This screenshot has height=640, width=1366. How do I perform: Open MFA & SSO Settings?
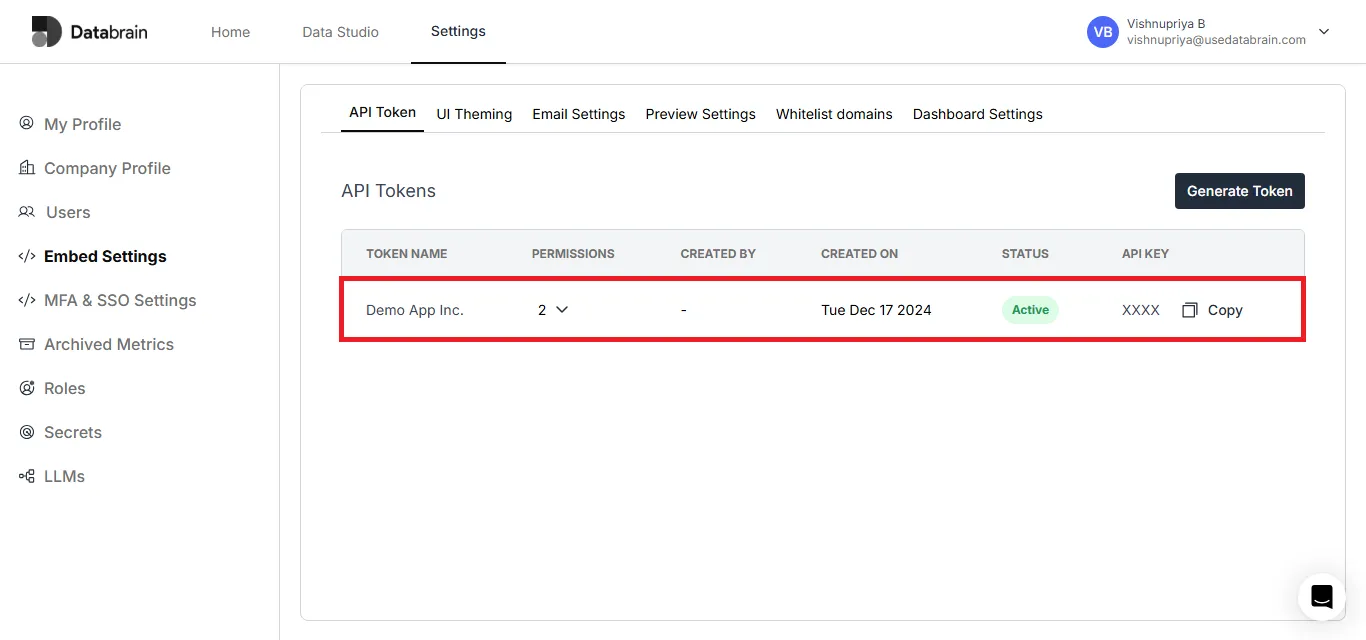(120, 300)
